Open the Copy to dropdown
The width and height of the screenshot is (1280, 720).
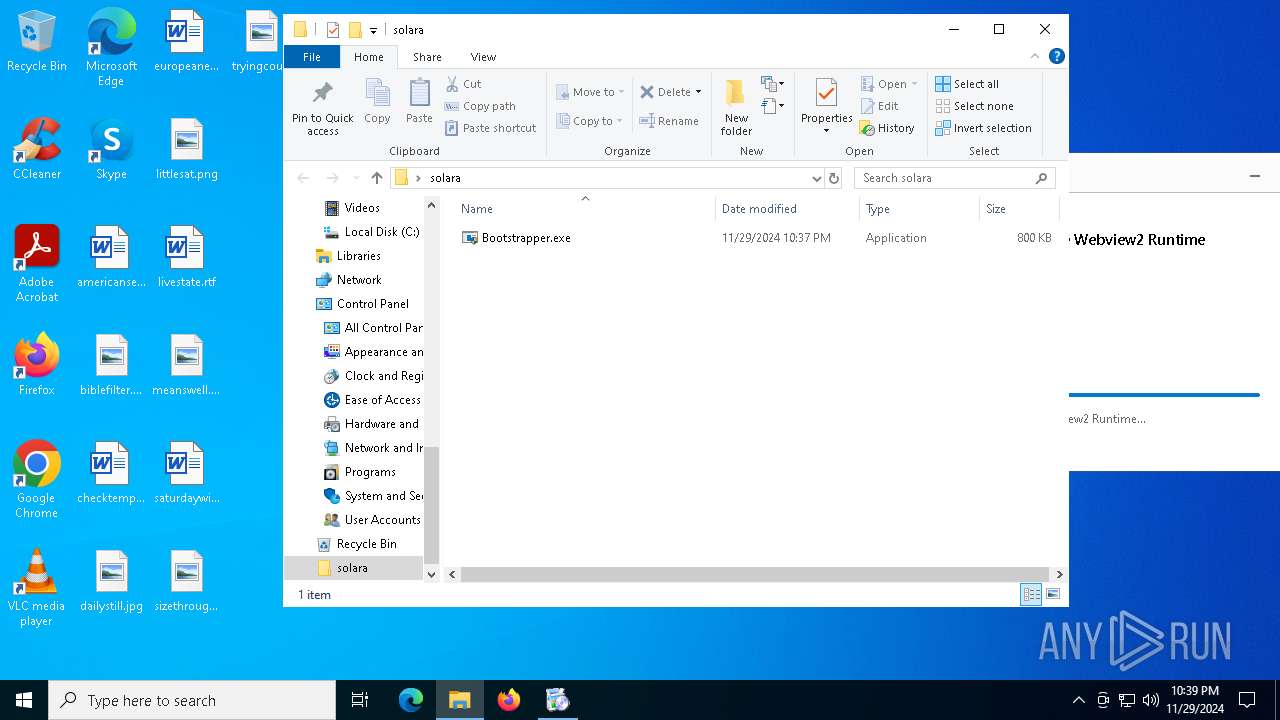click(x=589, y=121)
